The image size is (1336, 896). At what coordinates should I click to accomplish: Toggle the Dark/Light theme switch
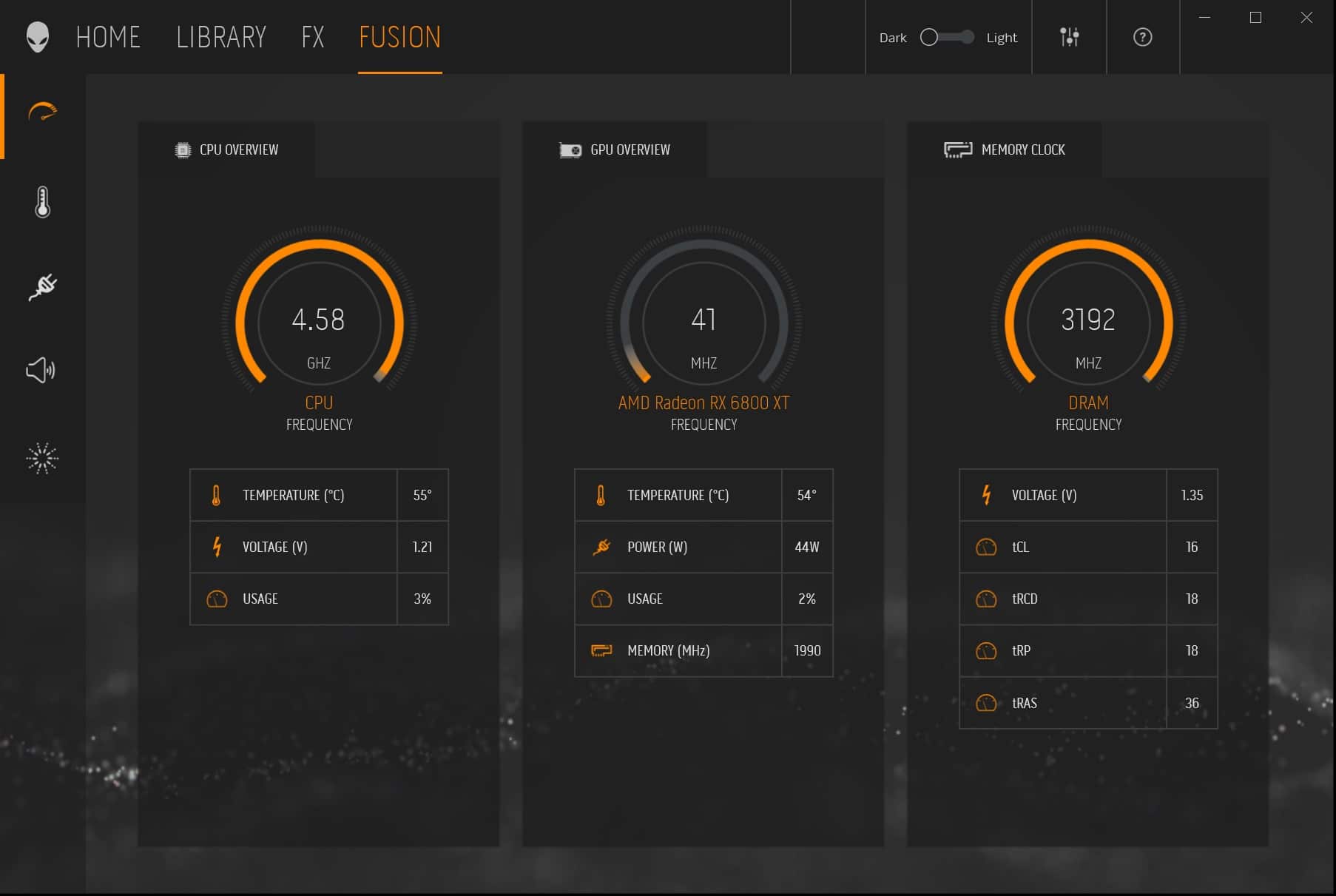(x=947, y=37)
